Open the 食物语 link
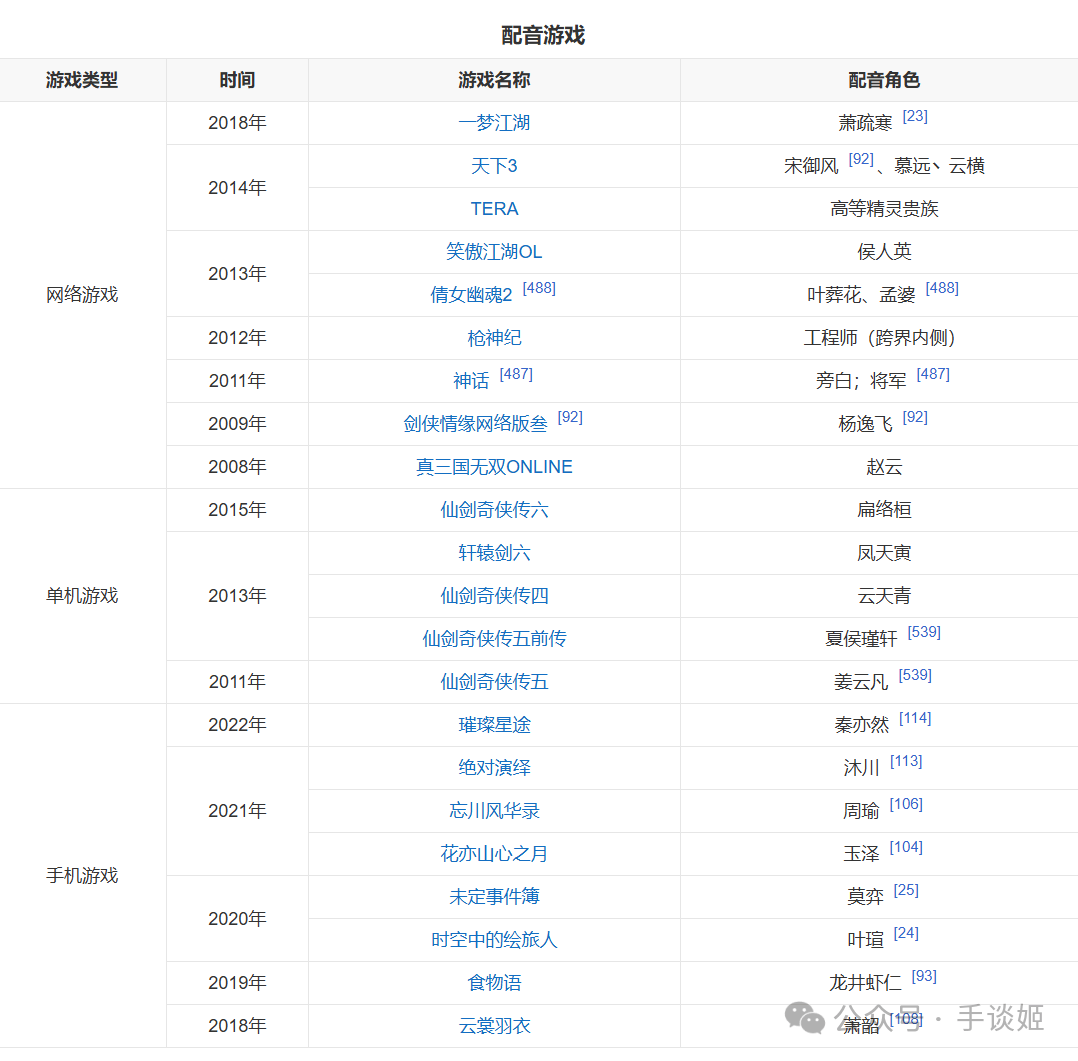 [x=494, y=983]
